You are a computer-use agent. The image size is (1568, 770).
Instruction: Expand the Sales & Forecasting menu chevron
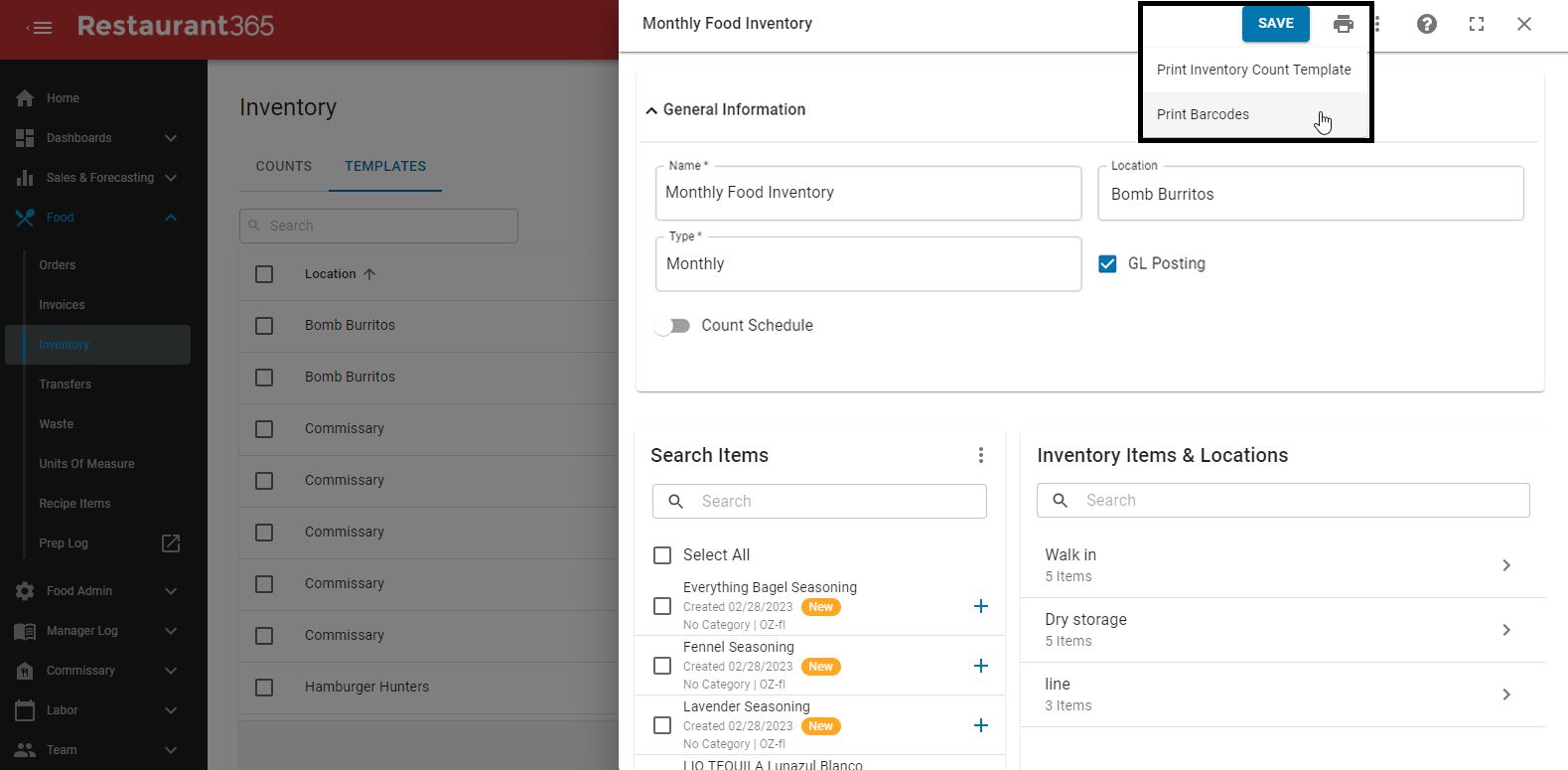coord(171,178)
